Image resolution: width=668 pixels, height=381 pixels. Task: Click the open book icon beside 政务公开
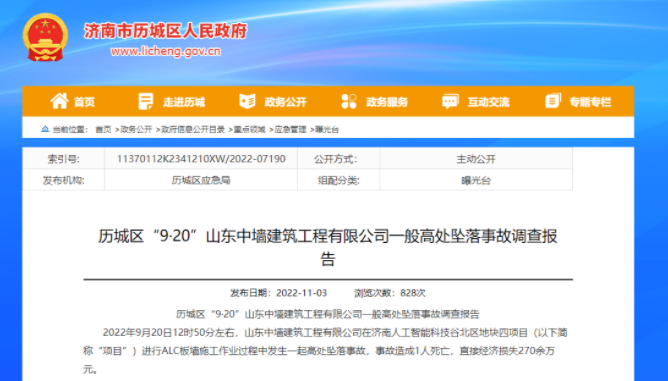tap(247, 101)
